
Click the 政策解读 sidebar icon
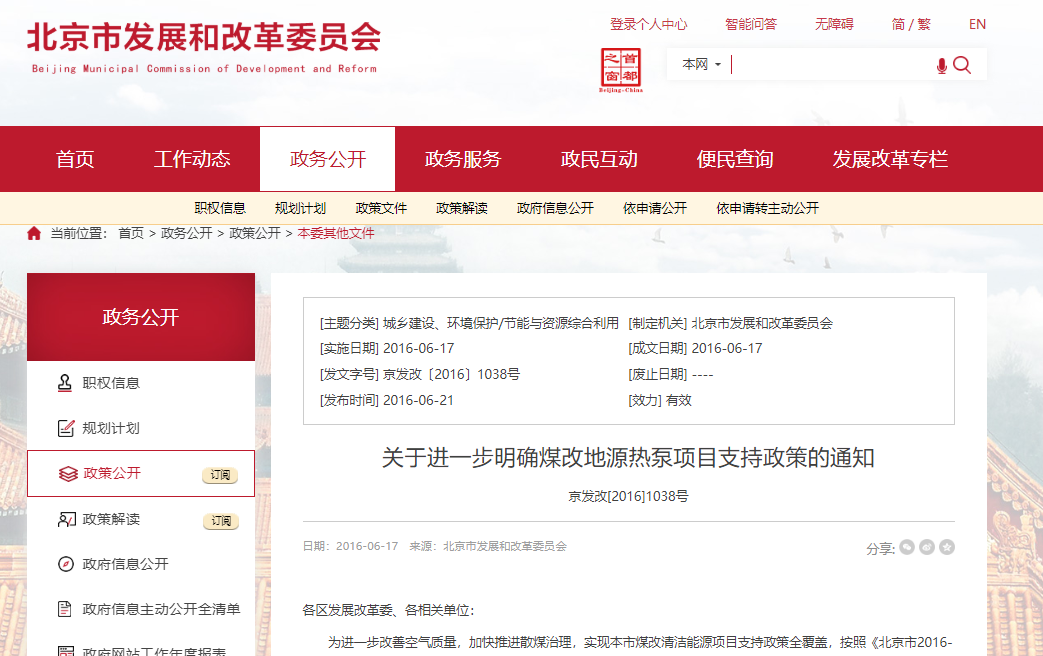pyautogui.click(x=67, y=519)
